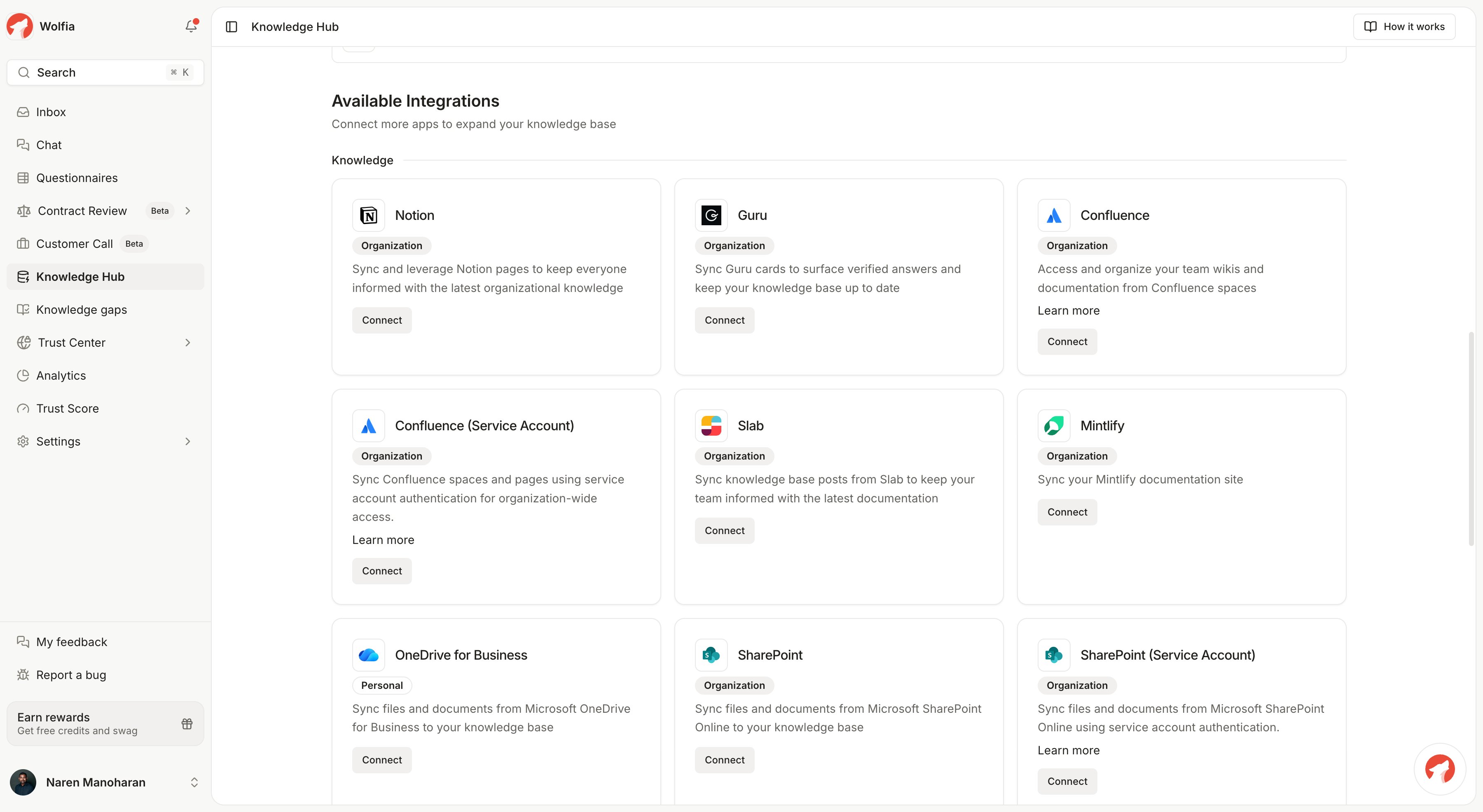
Task: Connect OneDrive for Business
Action: click(382, 760)
